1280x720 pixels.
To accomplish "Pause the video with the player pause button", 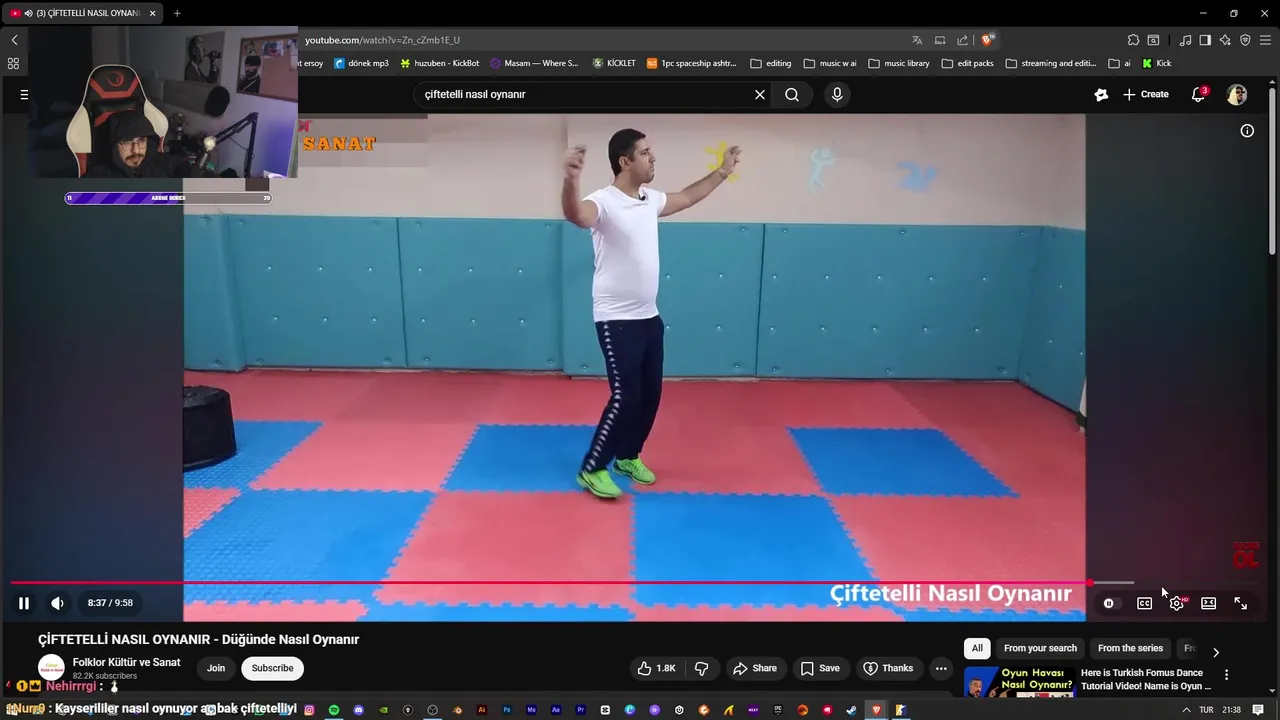I will 24,603.
